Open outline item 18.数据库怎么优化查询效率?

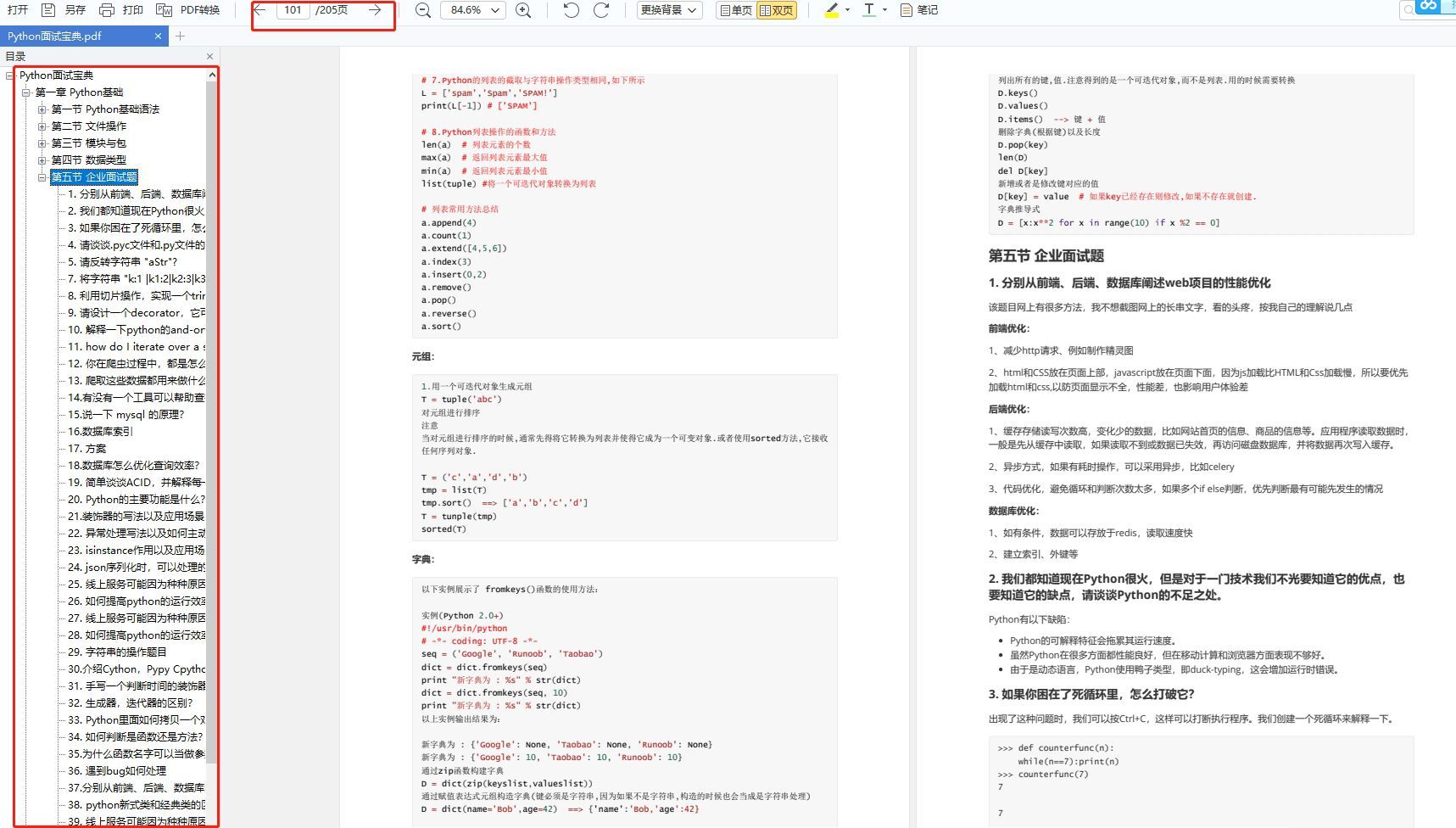coord(134,466)
